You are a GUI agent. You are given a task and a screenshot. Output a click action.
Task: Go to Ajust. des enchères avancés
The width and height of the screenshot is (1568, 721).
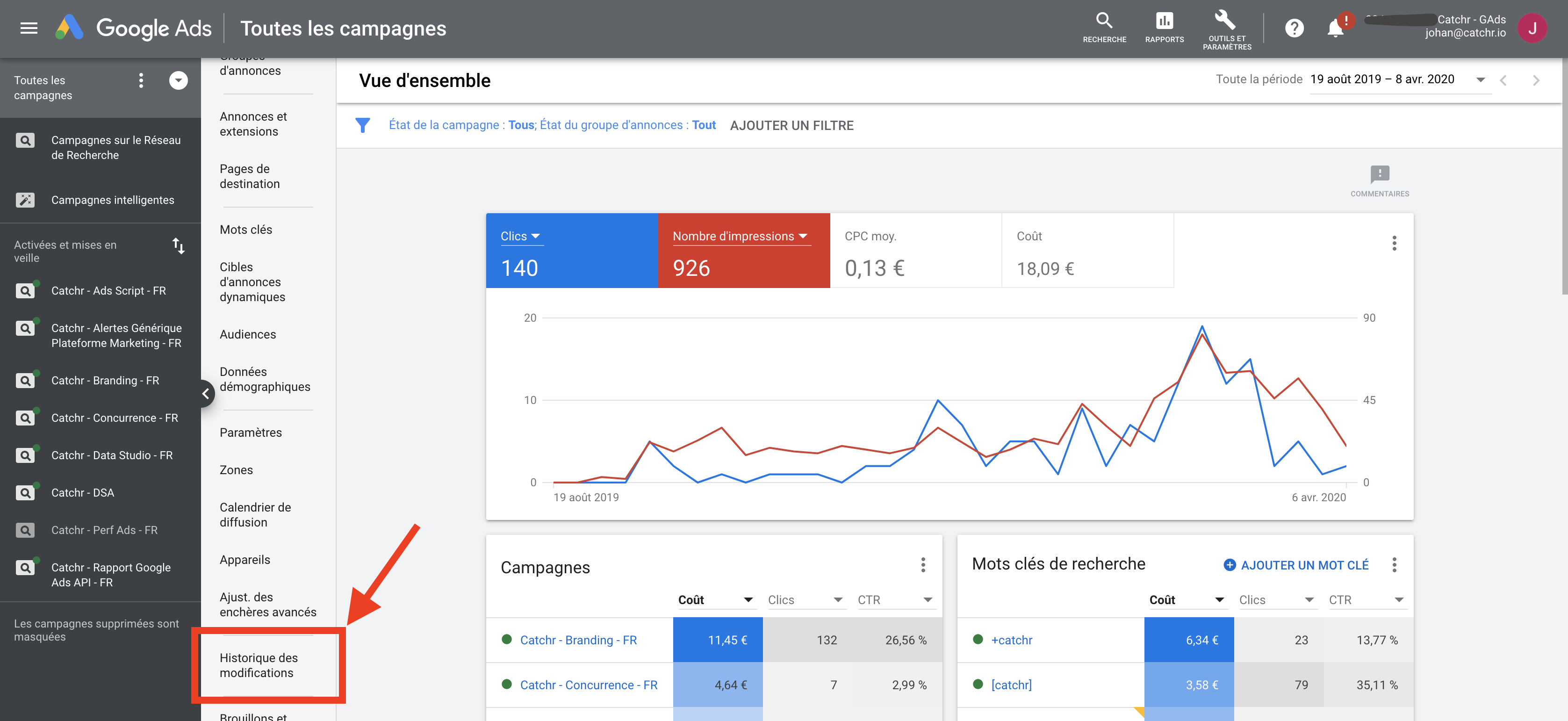268,605
